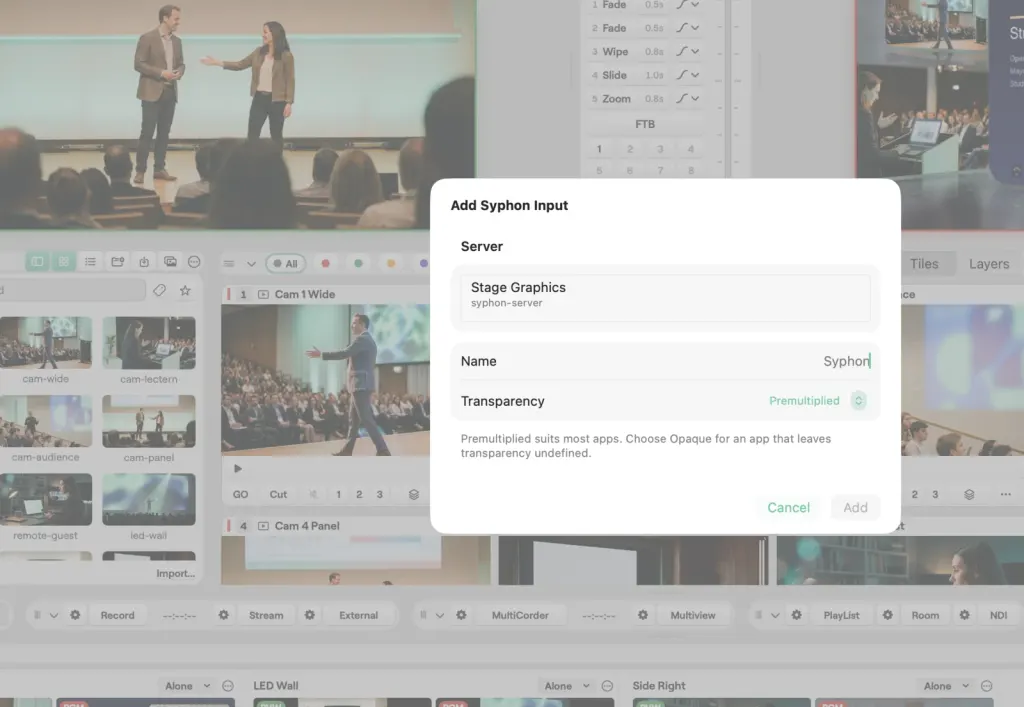Switch sources panel to grid view
Viewport: 1024px width, 707px height.
(63, 262)
